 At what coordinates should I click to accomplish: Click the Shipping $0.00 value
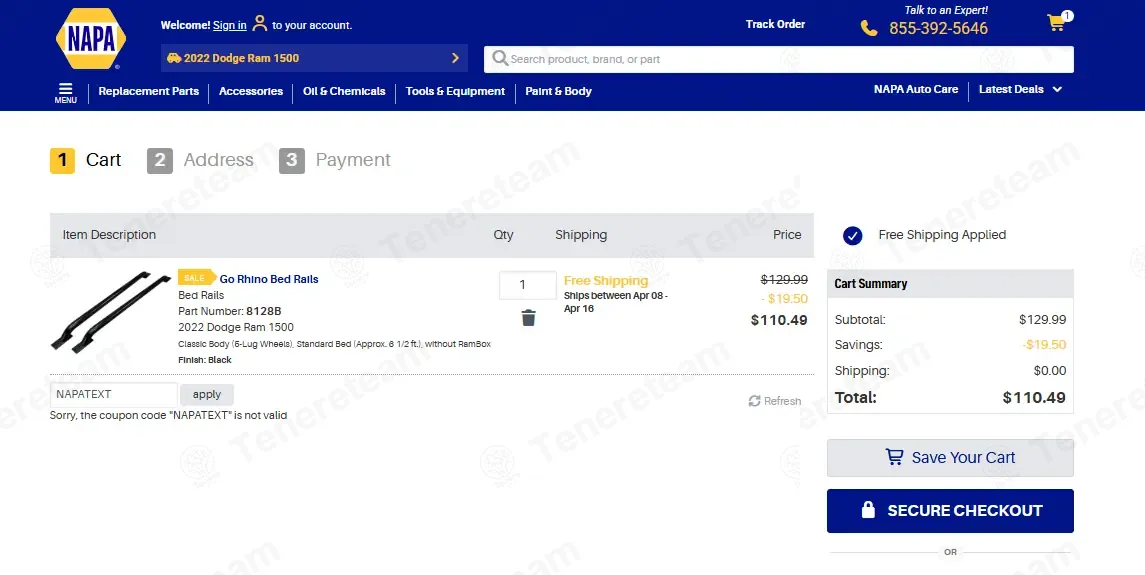click(1049, 370)
